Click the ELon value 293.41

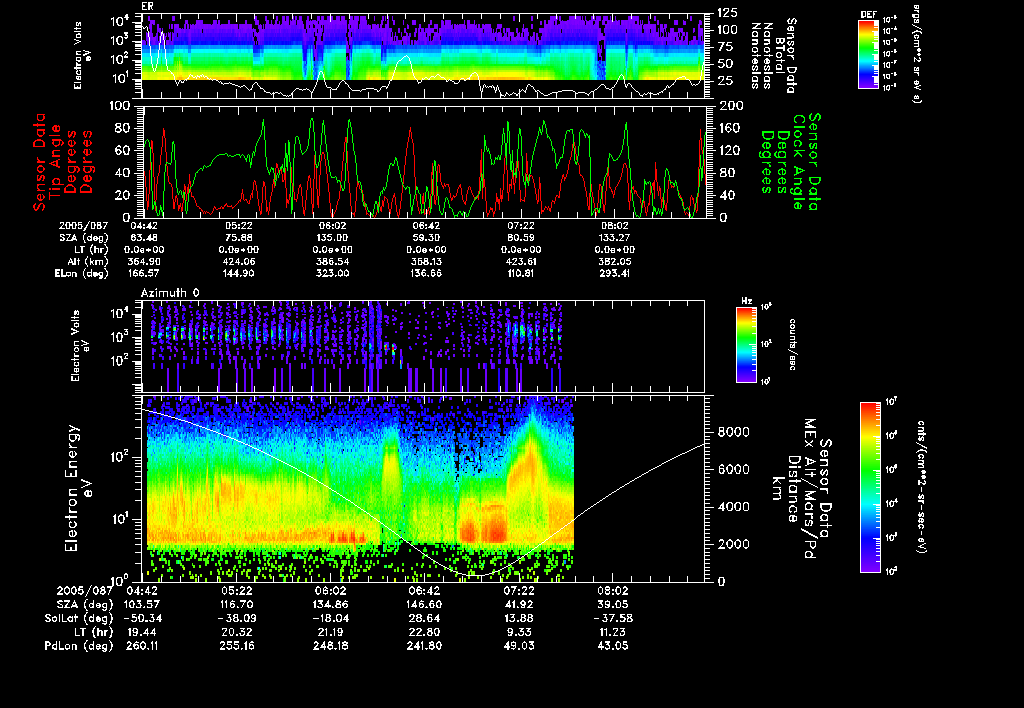coord(615,274)
